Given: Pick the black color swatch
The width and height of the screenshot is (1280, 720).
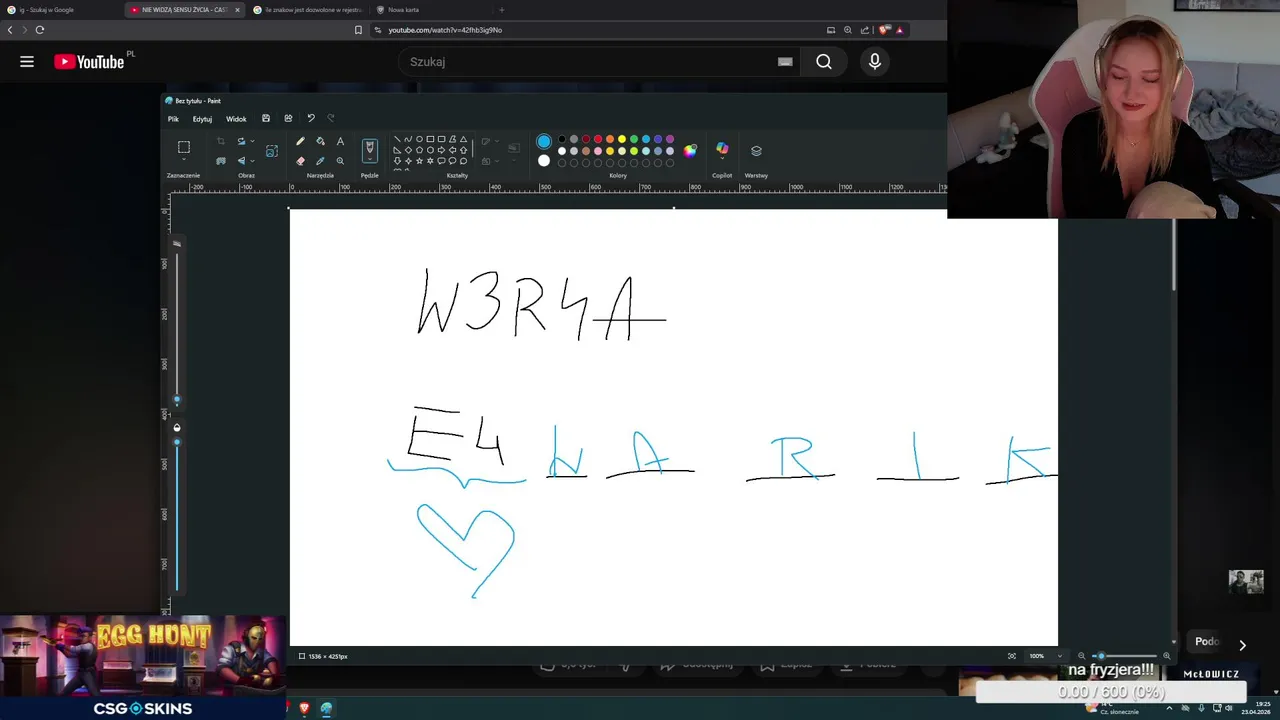Looking at the screenshot, I should click(562, 139).
